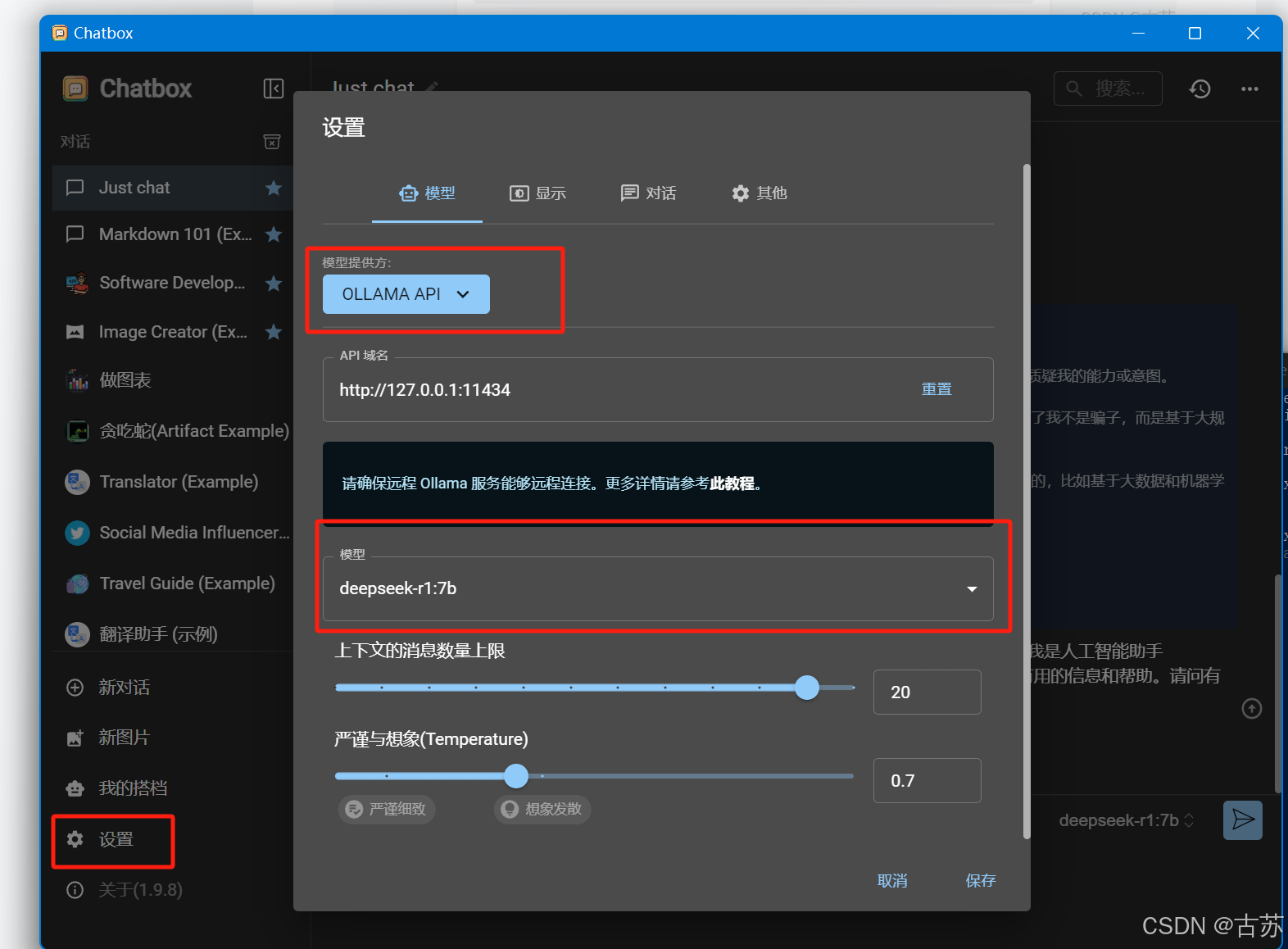Click the Temperature slider handle
This screenshot has width=1288, height=949.
516,775
